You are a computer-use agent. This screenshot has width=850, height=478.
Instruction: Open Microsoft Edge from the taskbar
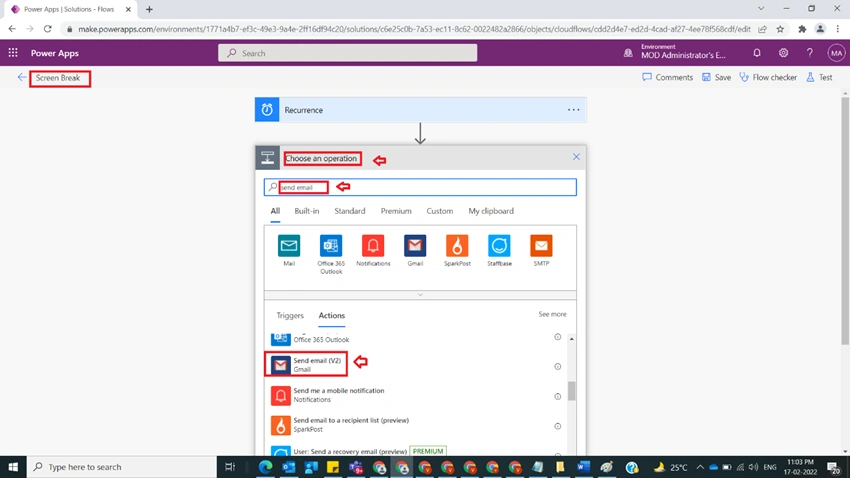tap(266, 467)
